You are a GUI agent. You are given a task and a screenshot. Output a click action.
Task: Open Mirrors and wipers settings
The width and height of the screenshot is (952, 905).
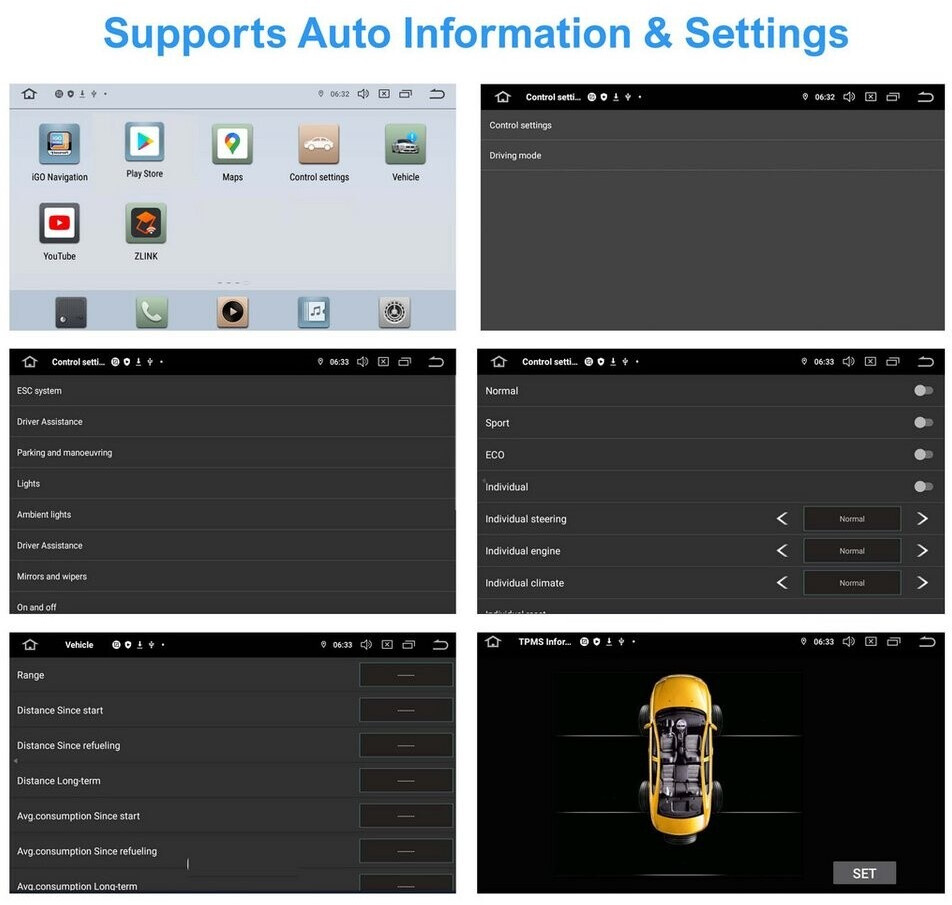click(x=233, y=577)
